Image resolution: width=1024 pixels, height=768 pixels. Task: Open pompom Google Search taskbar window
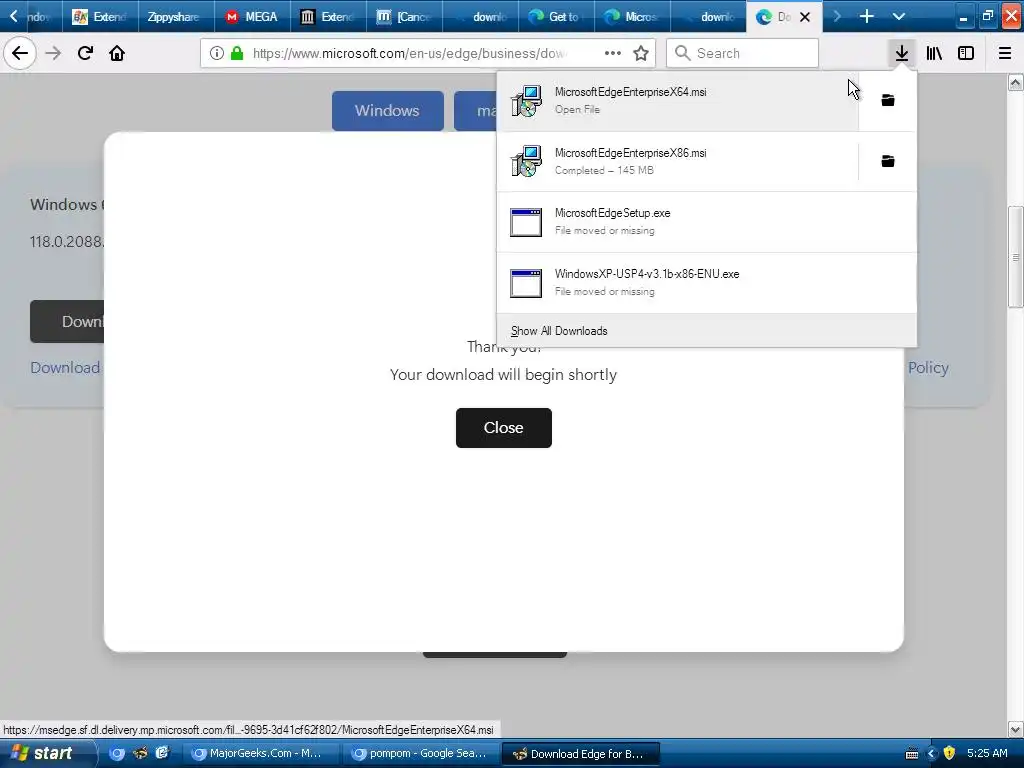point(419,754)
